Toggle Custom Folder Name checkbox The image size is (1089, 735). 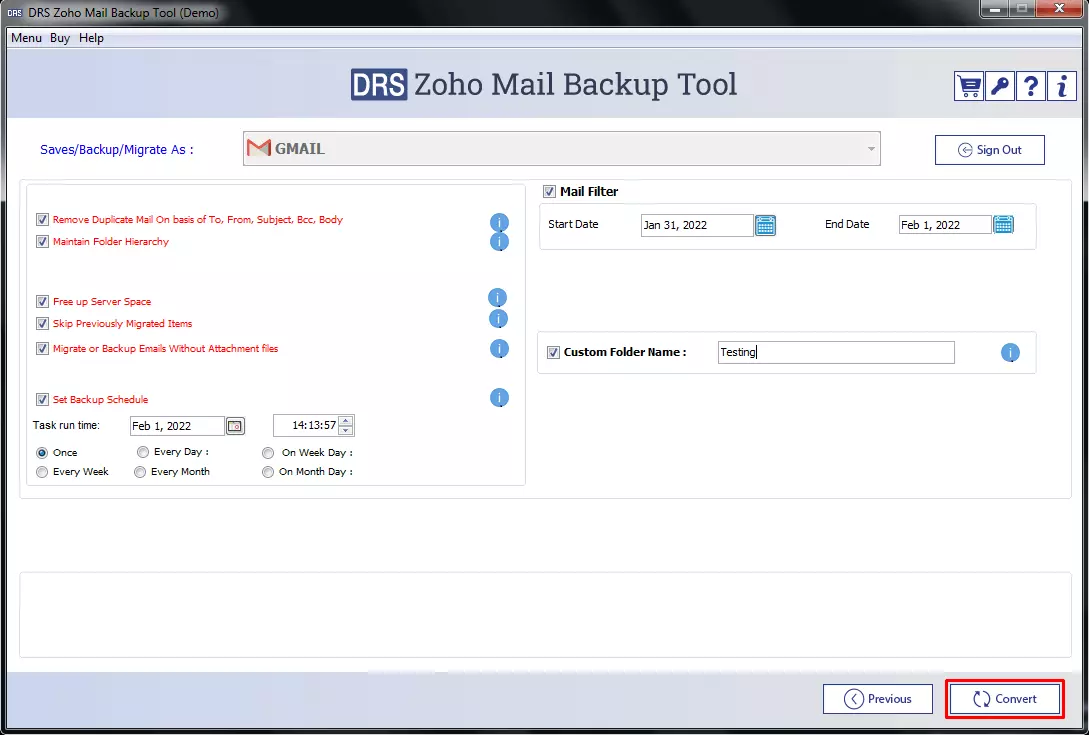[553, 352]
